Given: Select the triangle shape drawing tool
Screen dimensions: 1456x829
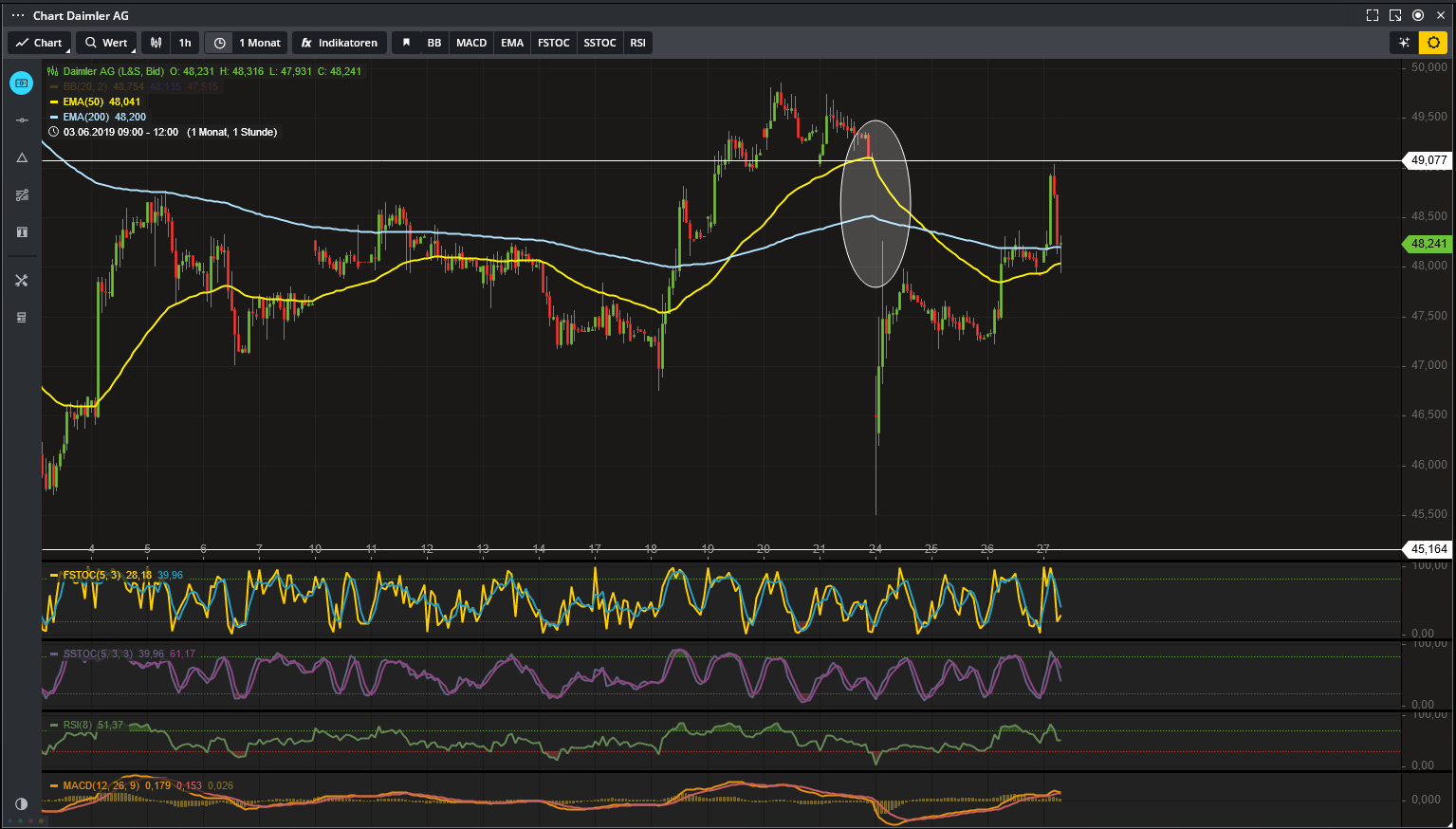Looking at the screenshot, I should (x=22, y=157).
